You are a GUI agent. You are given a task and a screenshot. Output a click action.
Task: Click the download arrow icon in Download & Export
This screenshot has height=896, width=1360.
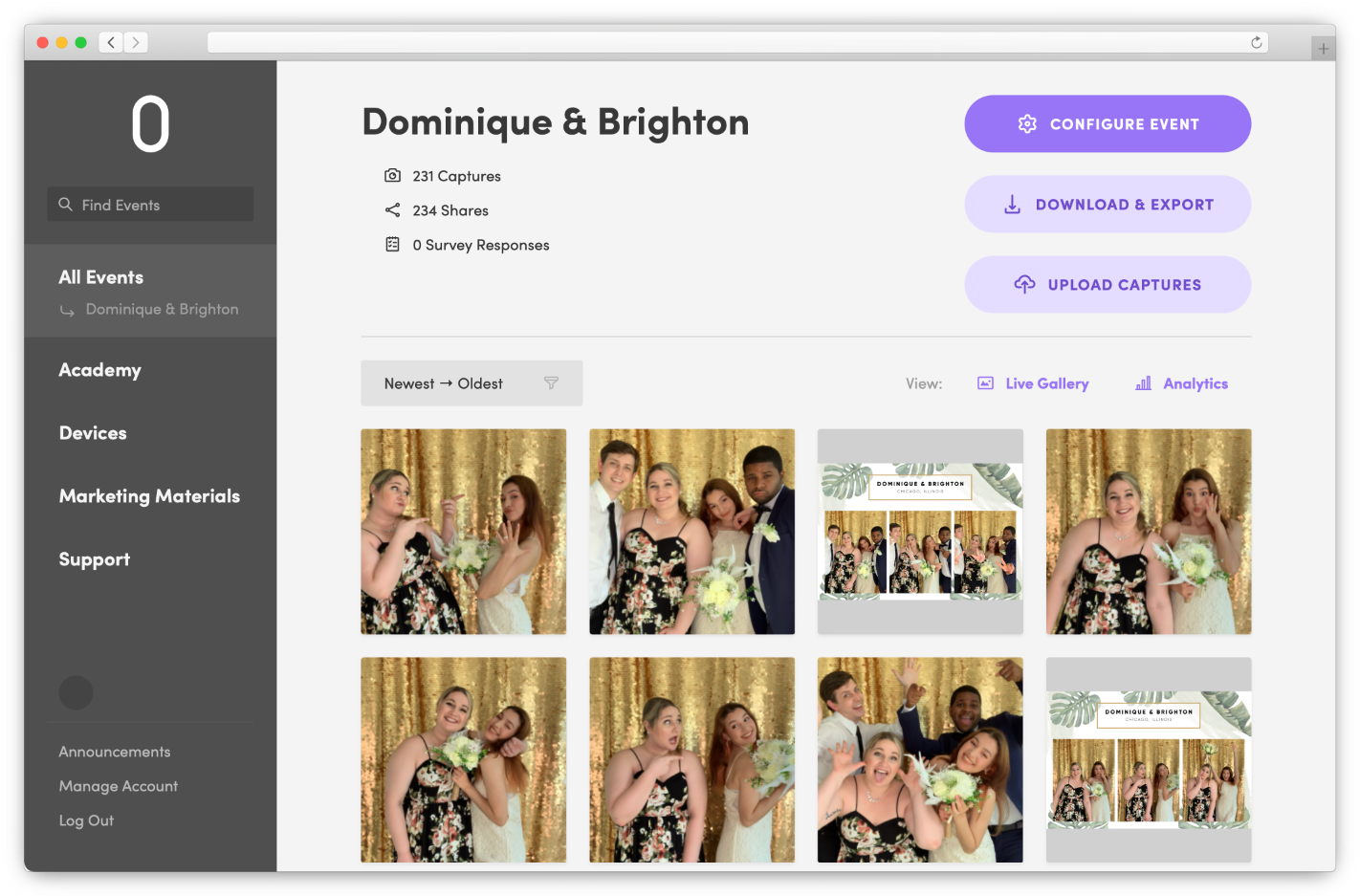coord(1012,205)
